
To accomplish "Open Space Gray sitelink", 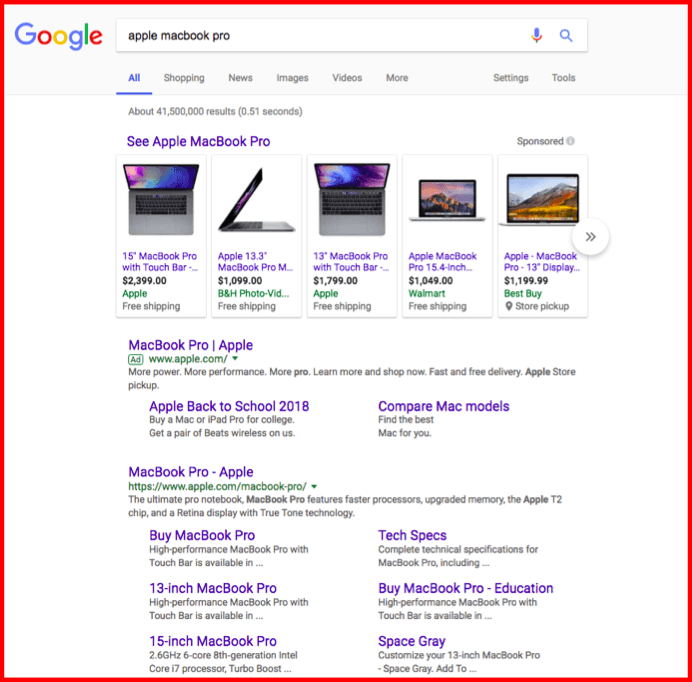I will coord(412,641).
